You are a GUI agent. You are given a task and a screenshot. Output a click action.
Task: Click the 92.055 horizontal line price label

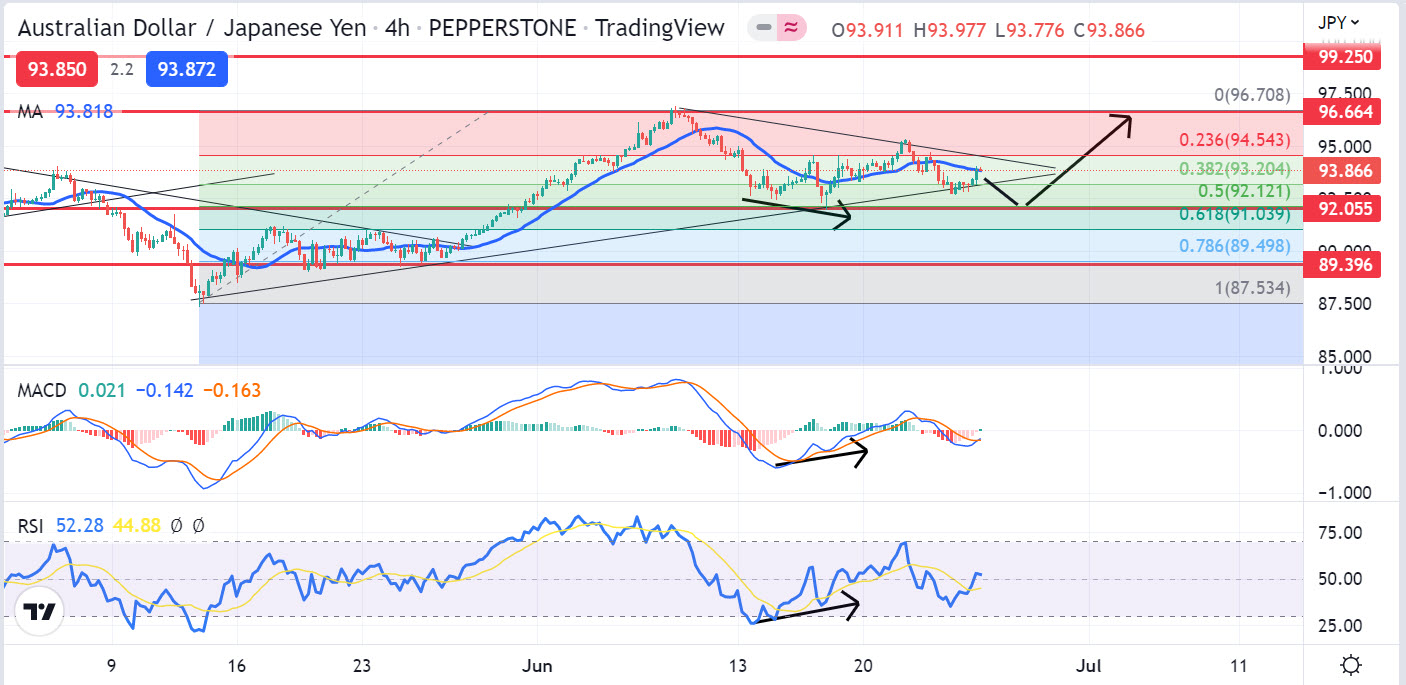1343,208
